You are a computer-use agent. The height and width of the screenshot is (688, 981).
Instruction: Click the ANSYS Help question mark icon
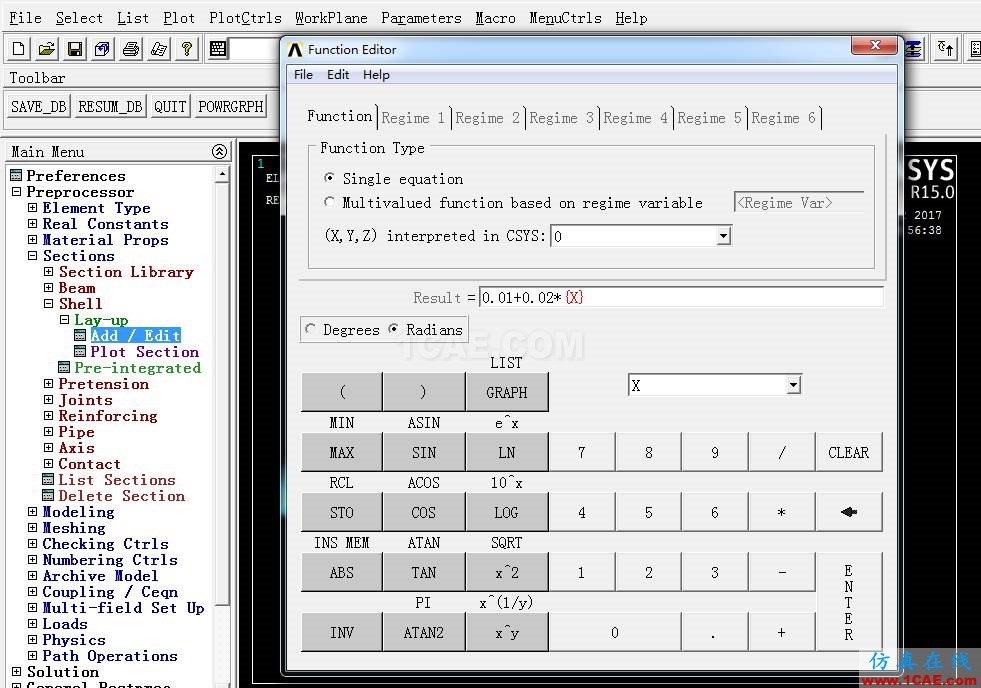[186, 49]
